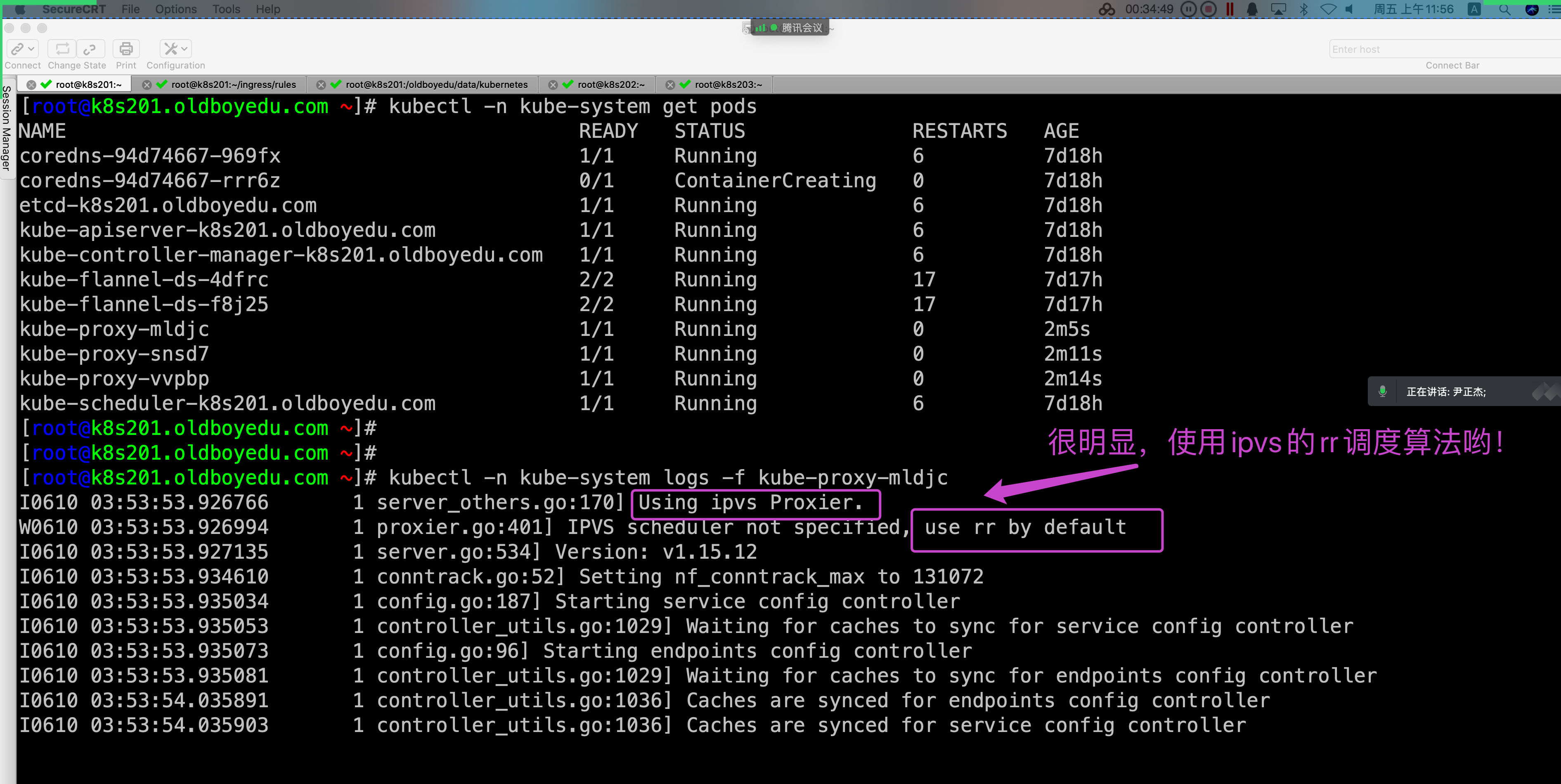The height and width of the screenshot is (784, 1561).
Task: Expand the Session Manager side panel
Action: (7, 128)
